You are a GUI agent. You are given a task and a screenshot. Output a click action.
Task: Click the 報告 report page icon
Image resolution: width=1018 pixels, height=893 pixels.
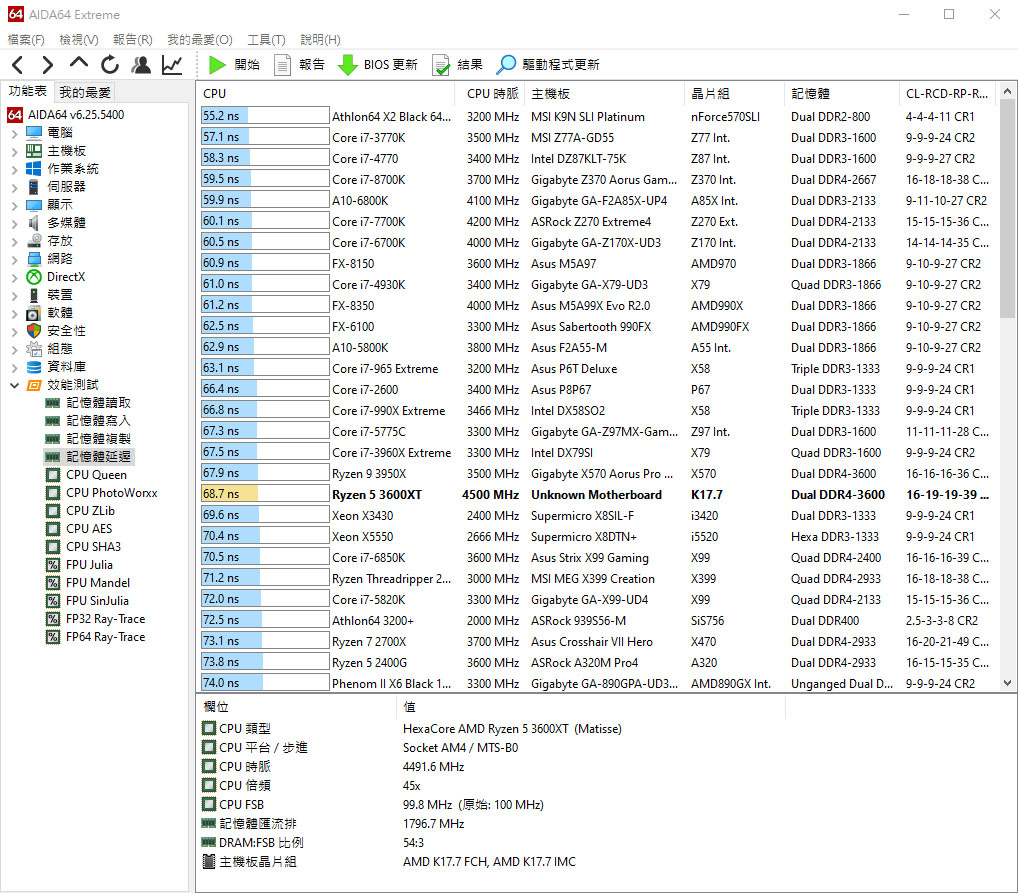point(282,64)
